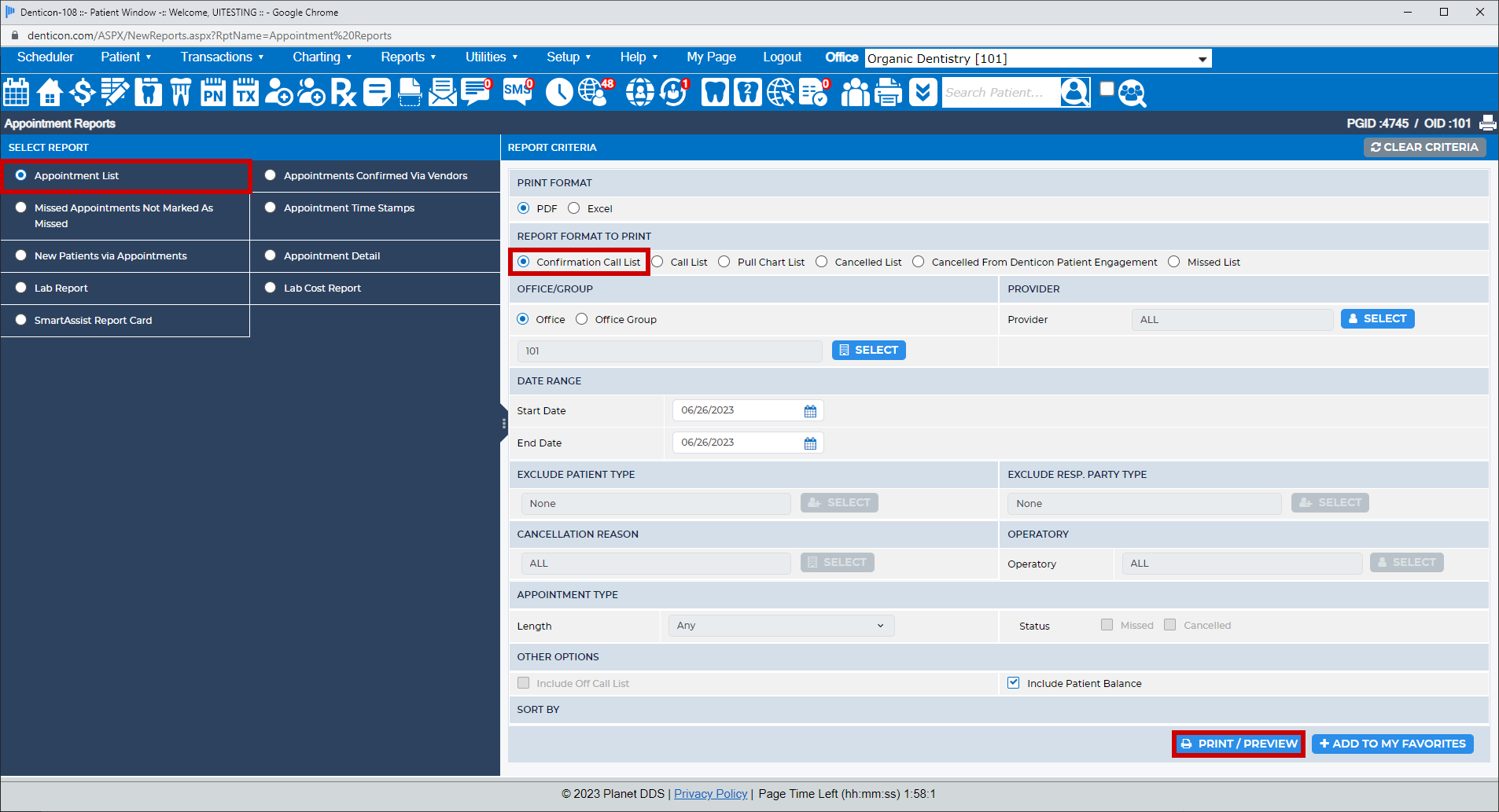Click the CLEAR CRITERIA button
Viewport: 1499px width, 812px height.
pos(1424,147)
